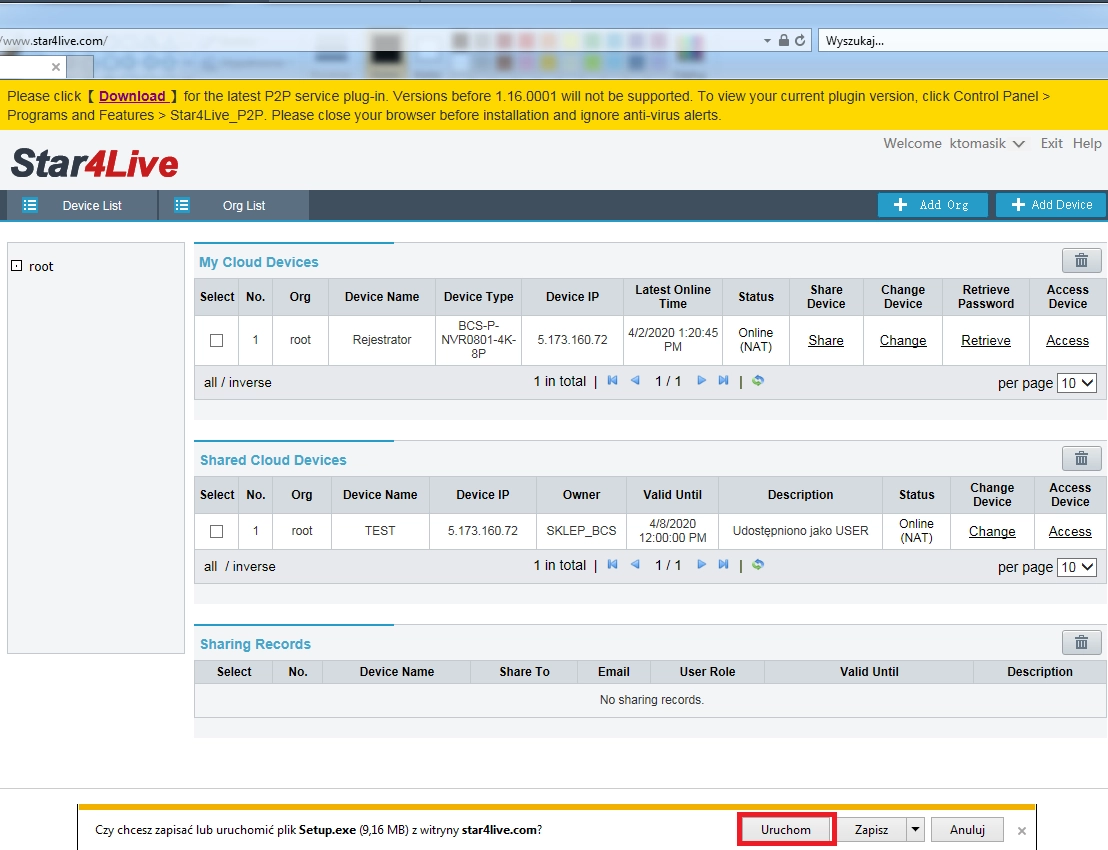The width and height of the screenshot is (1108, 850).
Task: Click Udostępniono jako USER description cell
Action: tap(800, 531)
